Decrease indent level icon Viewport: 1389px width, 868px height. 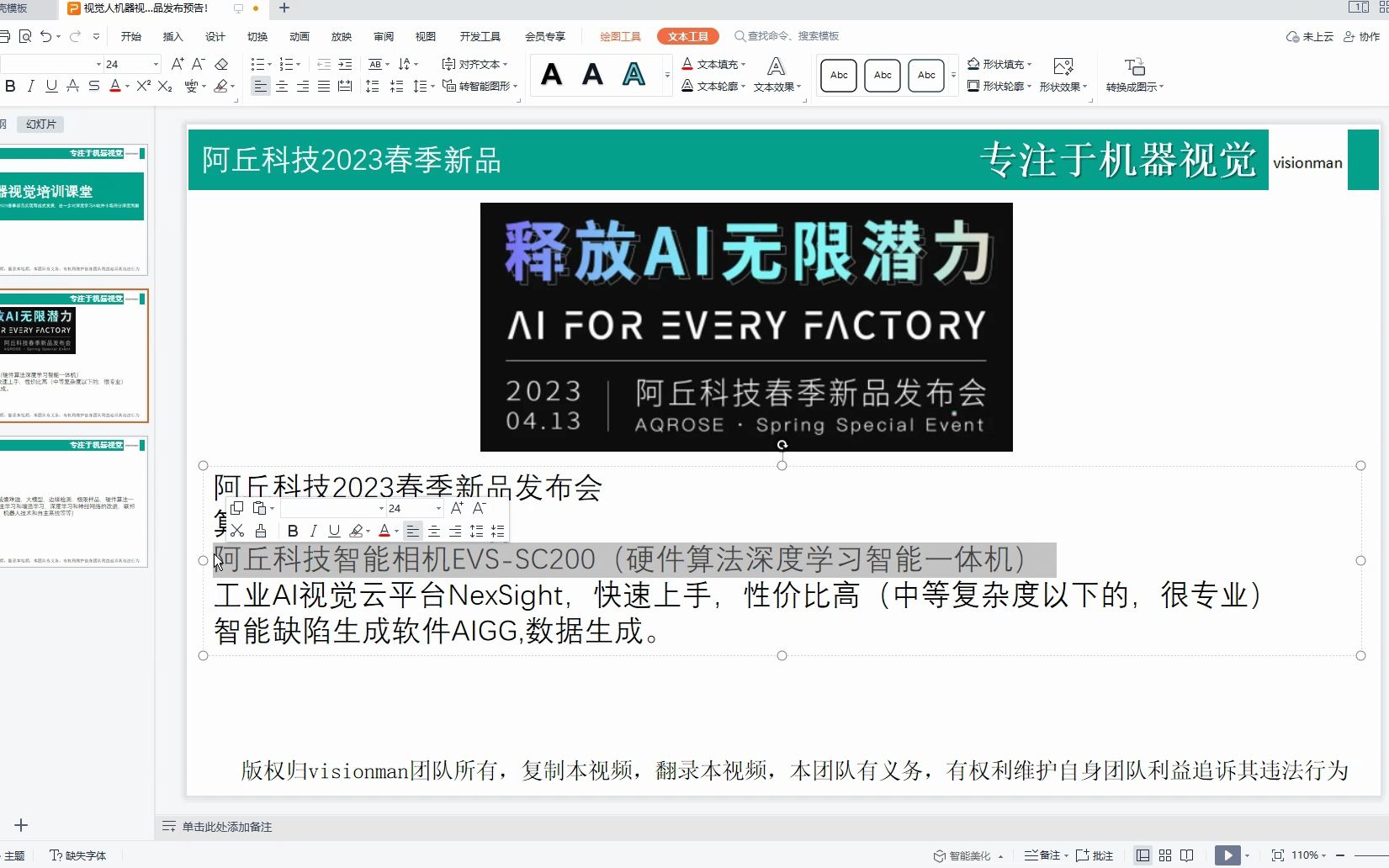[x=324, y=64]
